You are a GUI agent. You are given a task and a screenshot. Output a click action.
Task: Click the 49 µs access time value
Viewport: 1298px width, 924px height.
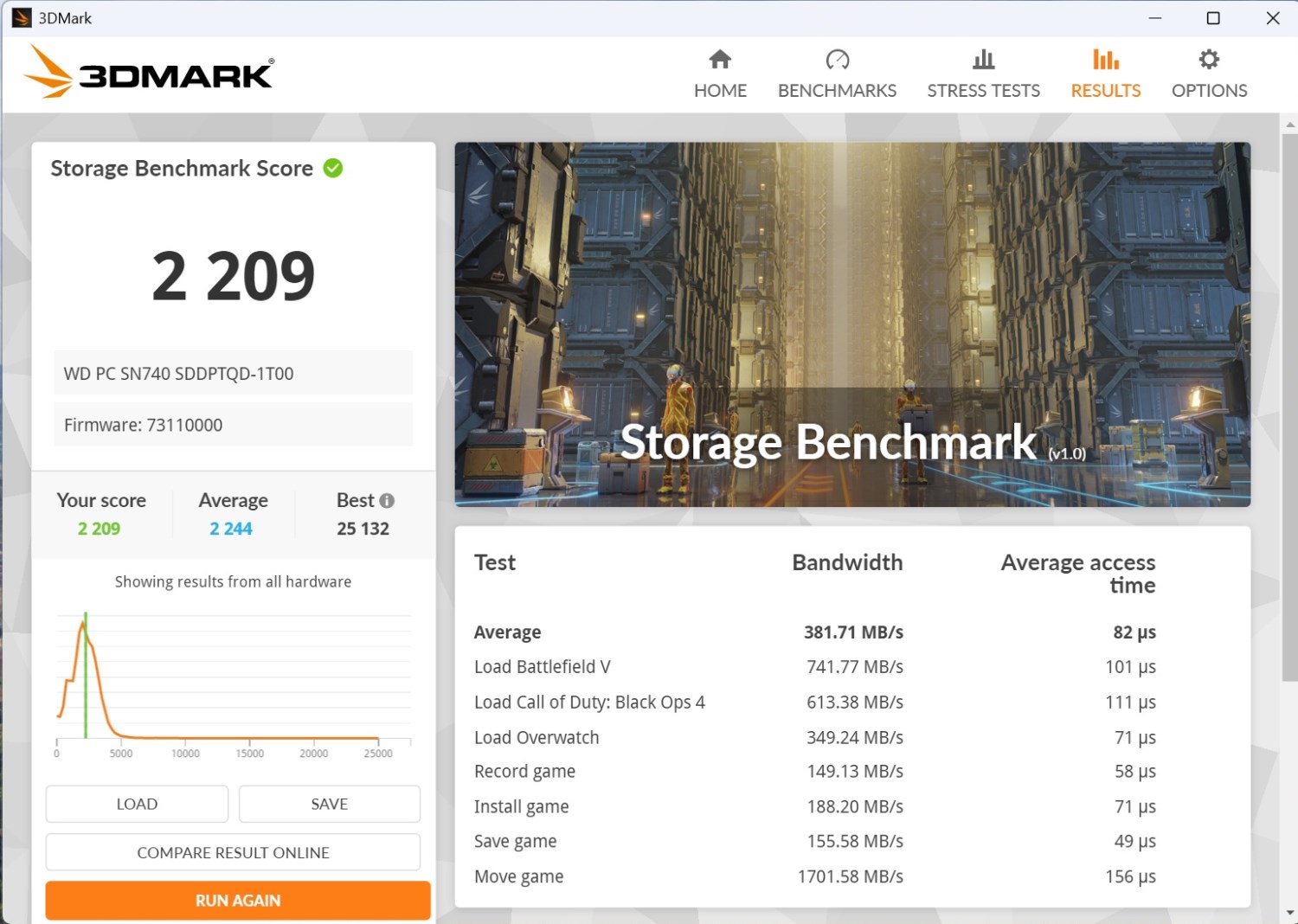coord(1135,842)
